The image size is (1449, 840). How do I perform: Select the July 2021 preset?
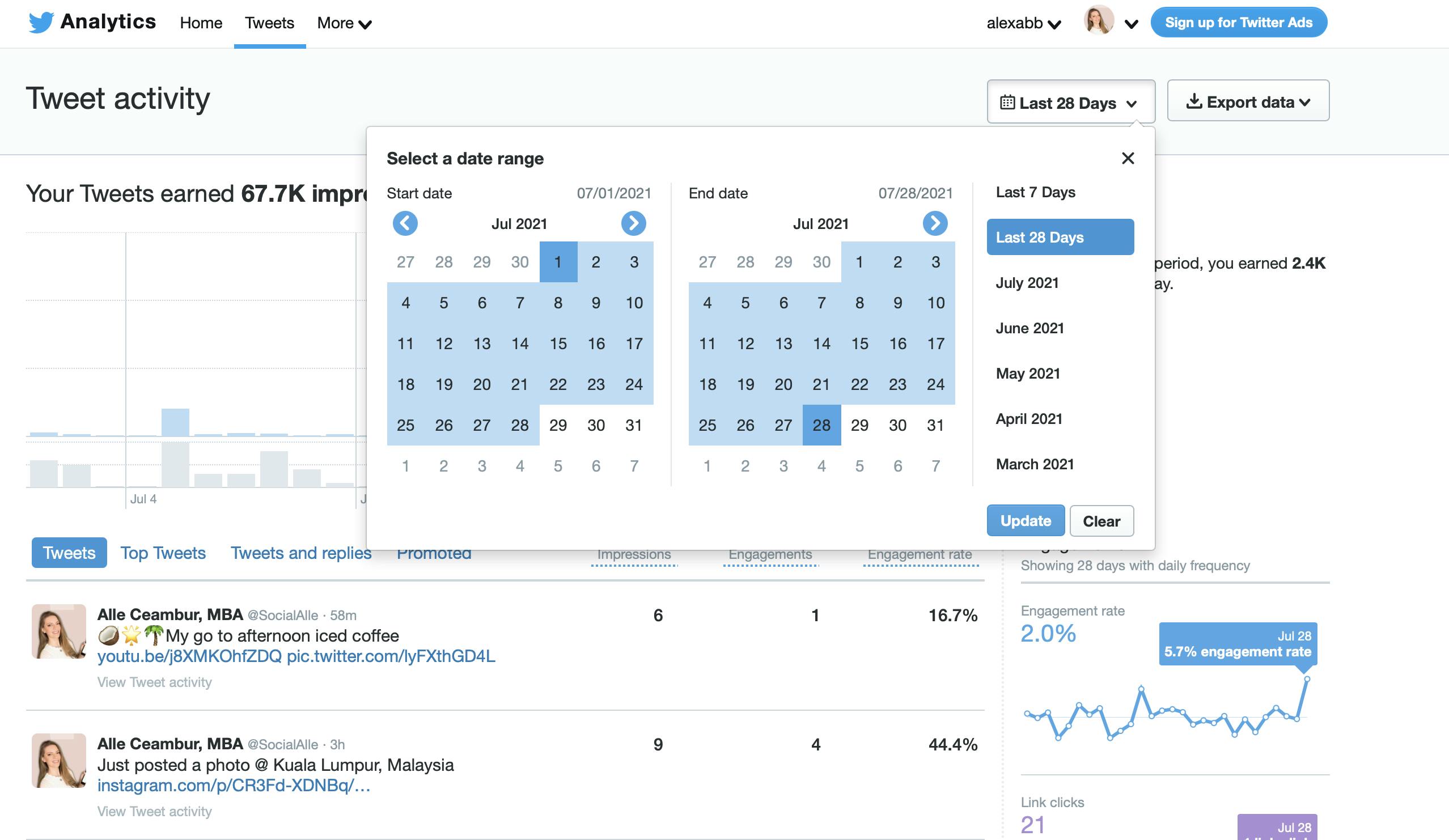[x=1027, y=282]
